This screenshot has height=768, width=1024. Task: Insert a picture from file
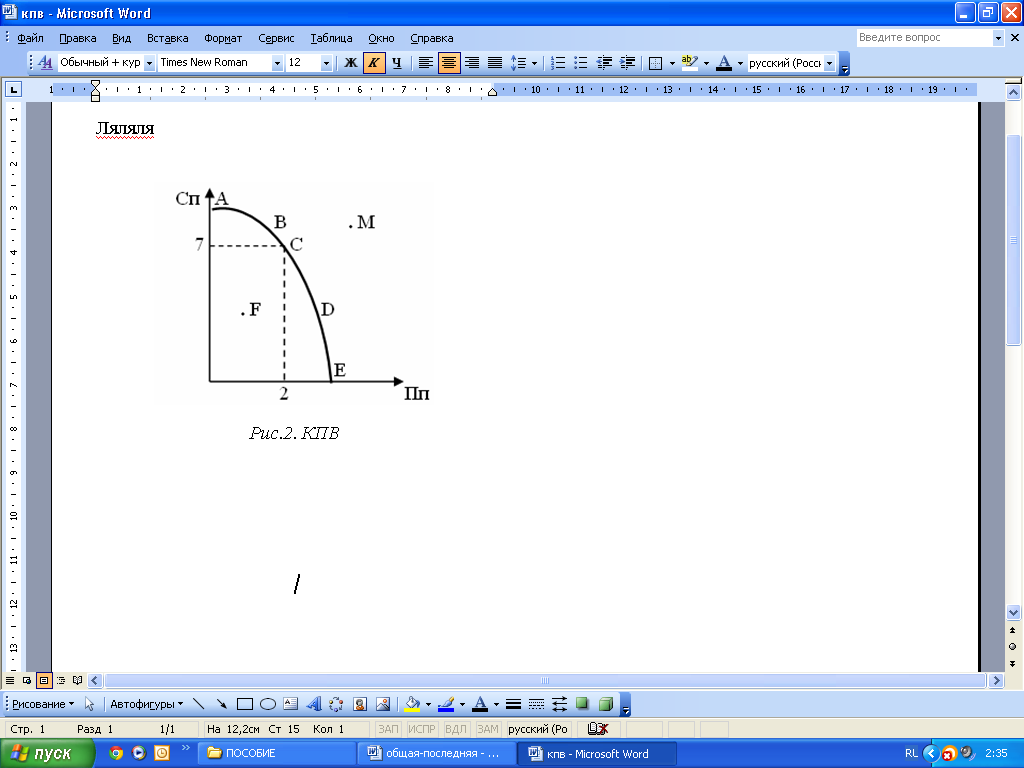(x=383, y=704)
